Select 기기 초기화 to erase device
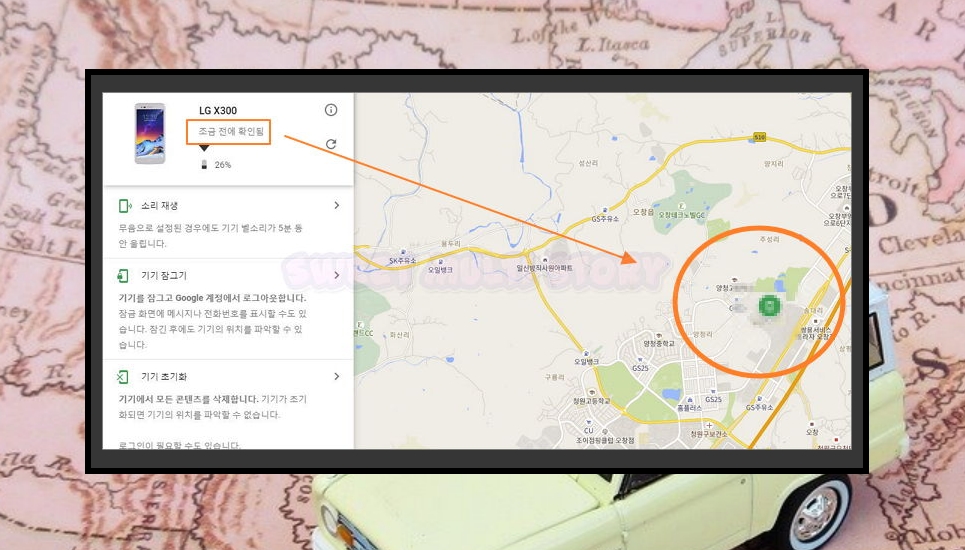The height and width of the screenshot is (550, 965). coord(164,377)
